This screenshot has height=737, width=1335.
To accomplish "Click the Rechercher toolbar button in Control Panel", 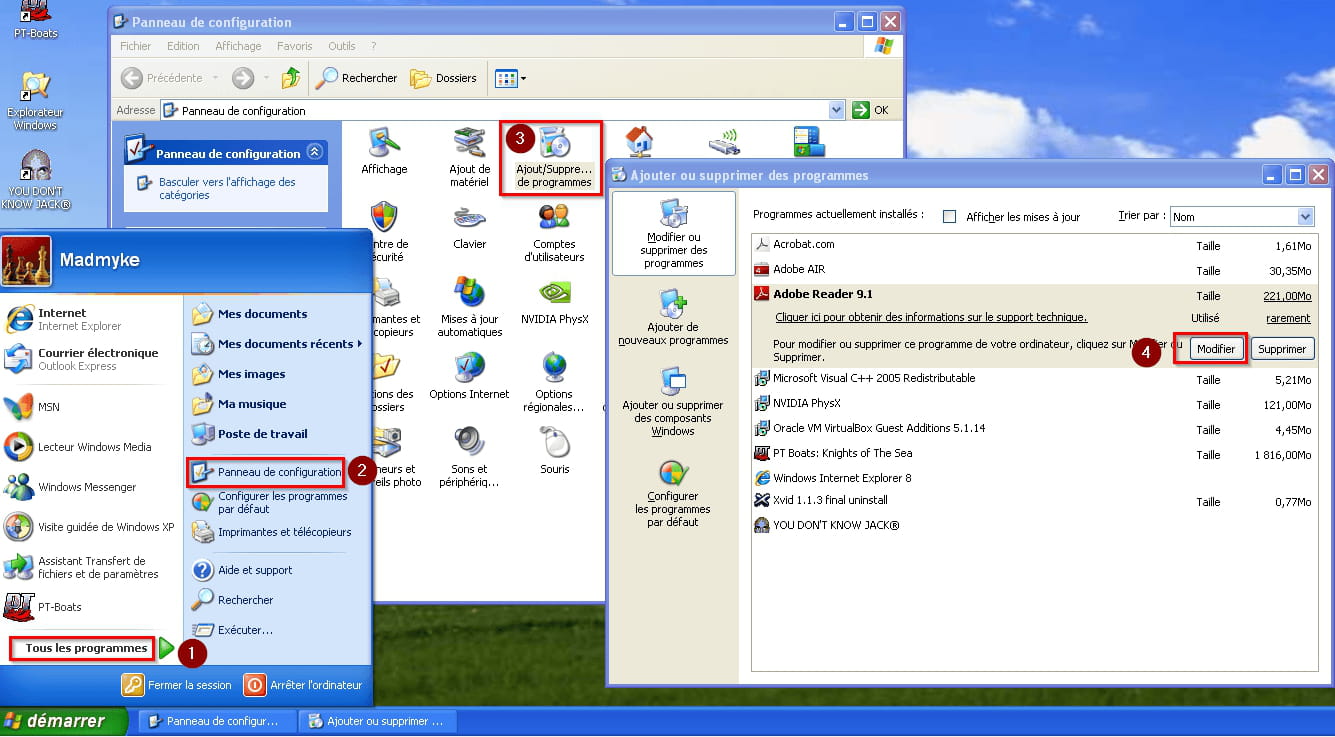I will pos(356,78).
